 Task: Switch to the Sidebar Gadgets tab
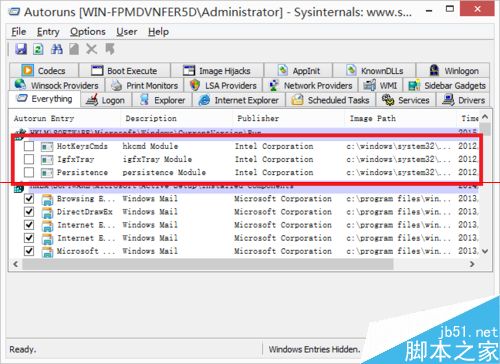tap(447, 85)
